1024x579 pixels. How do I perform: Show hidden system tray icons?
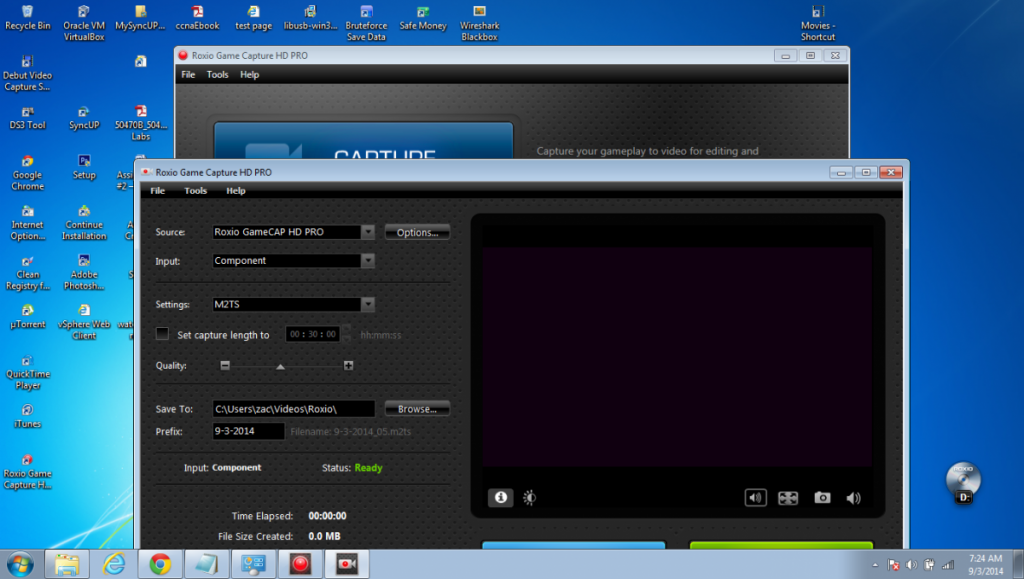click(875, 565)
